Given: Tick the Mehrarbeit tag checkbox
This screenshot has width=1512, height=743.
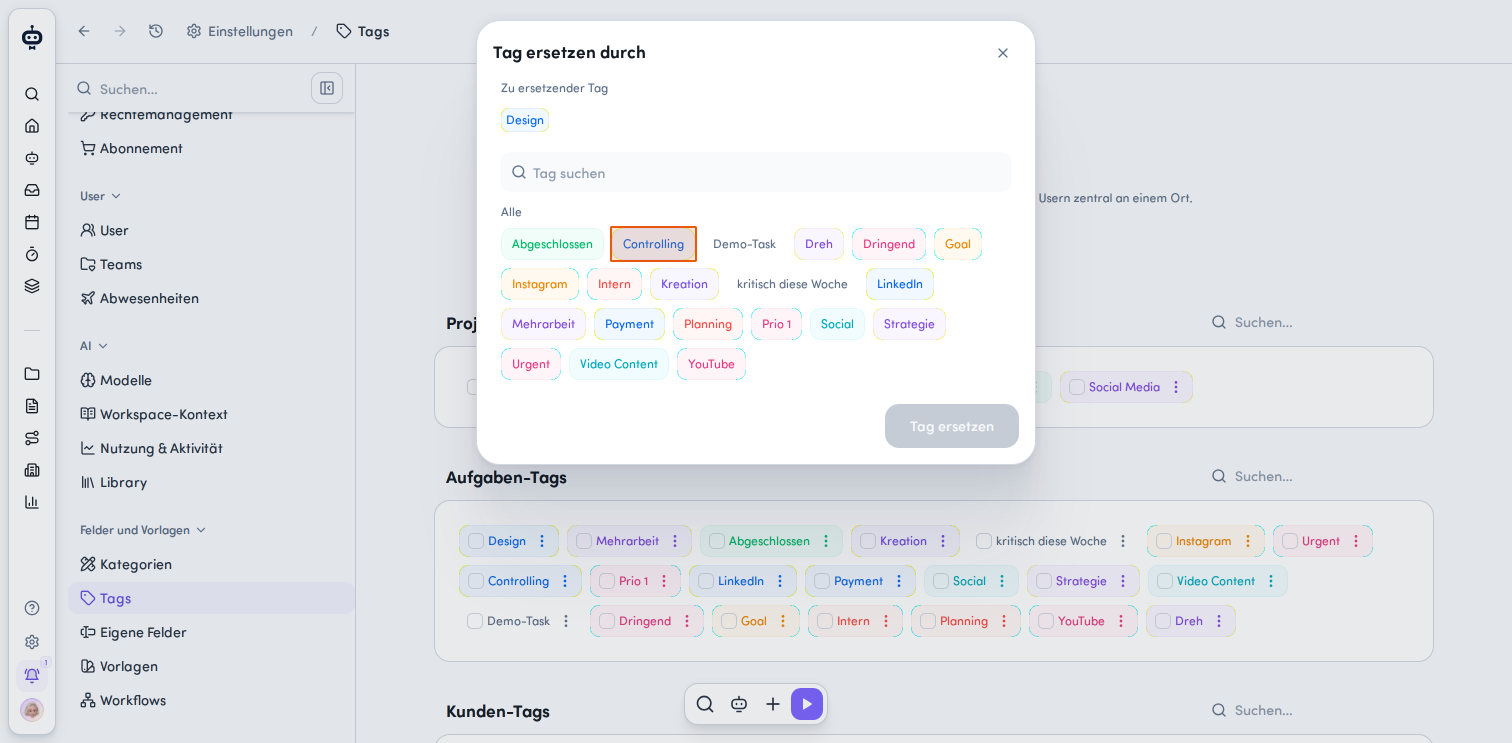Looking at the screenshot, I should pyautogui.click(x=584, y=541).
